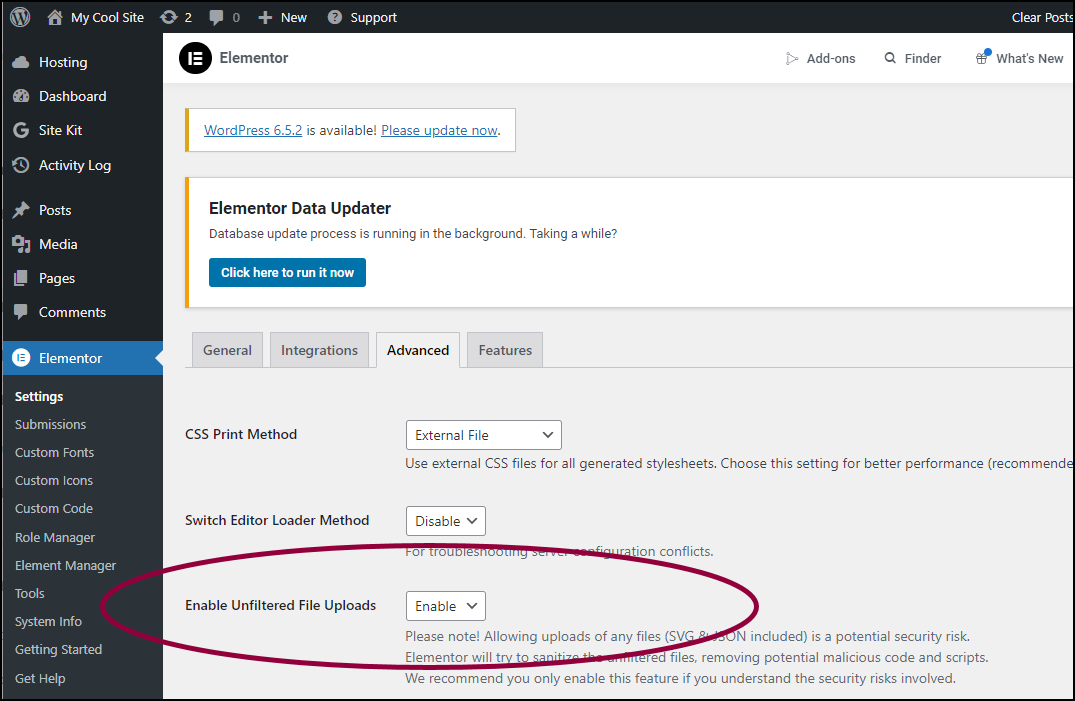Click the What's New gift icon
1075x701 pixels.
click(982, 58)
